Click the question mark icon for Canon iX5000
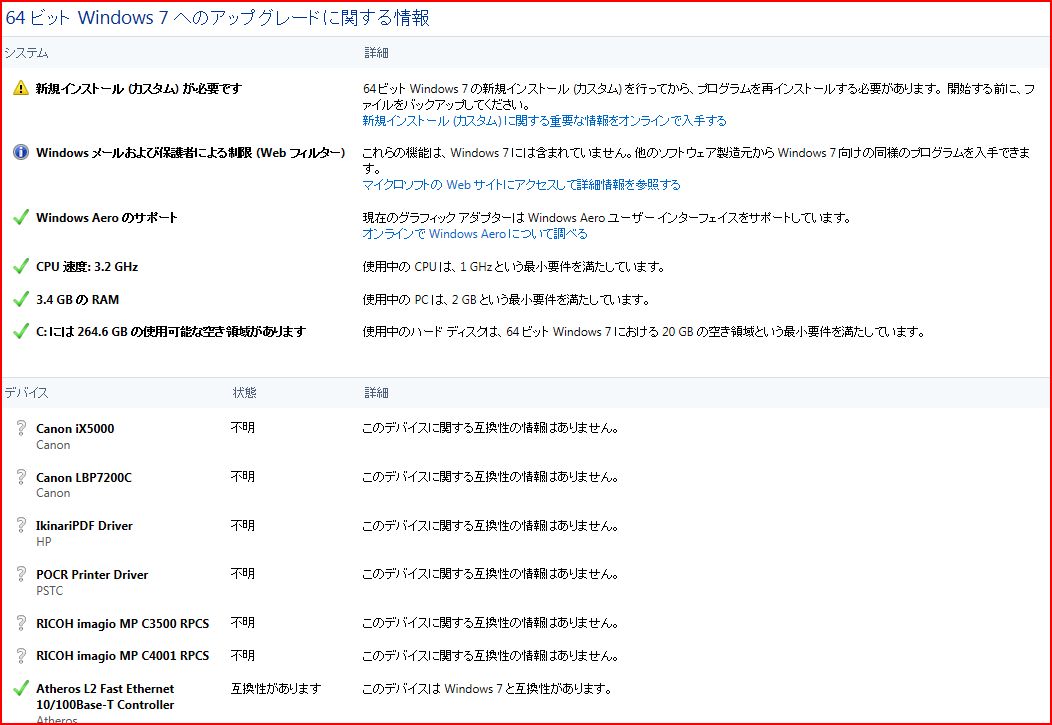The width and height of the screenshot is (1052, 725). [x=21, y=428]
